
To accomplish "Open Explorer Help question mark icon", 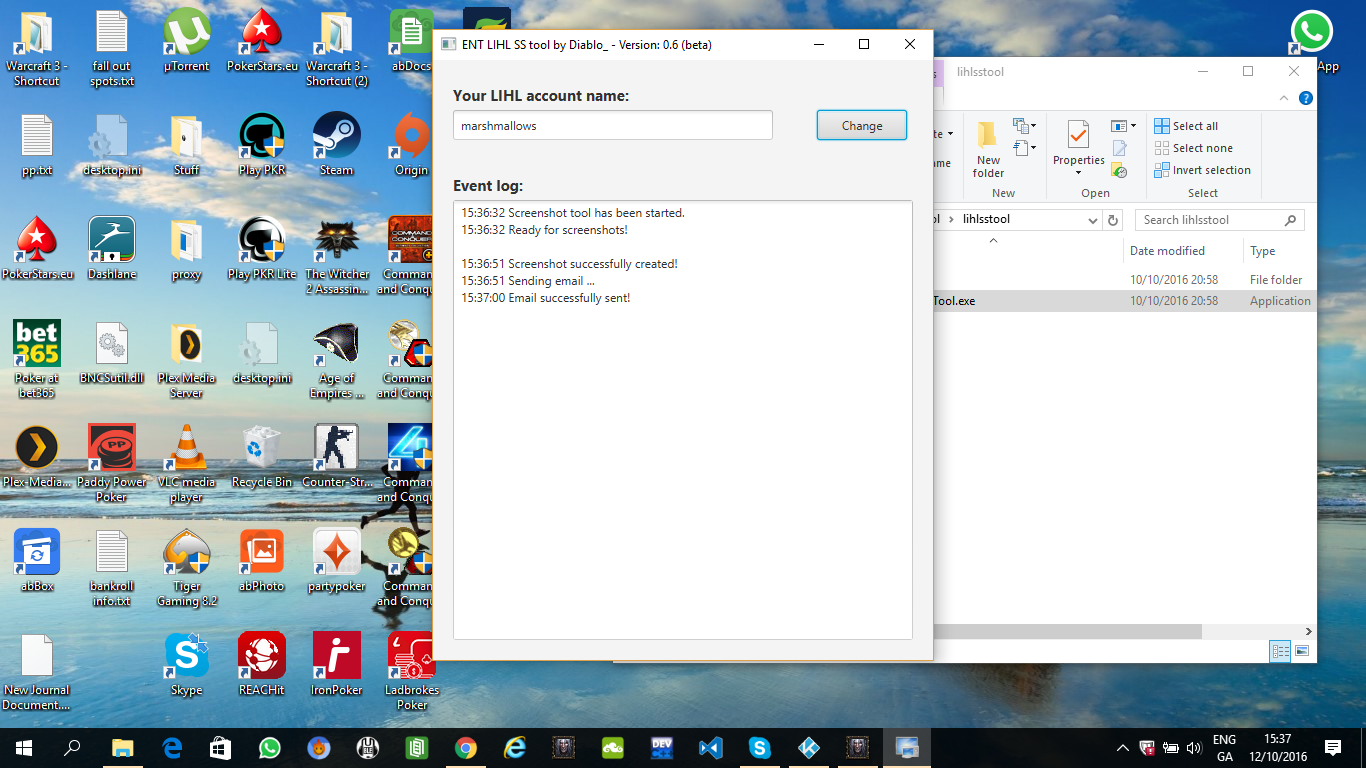I will pyautogui.click(x=1305, y=98).
